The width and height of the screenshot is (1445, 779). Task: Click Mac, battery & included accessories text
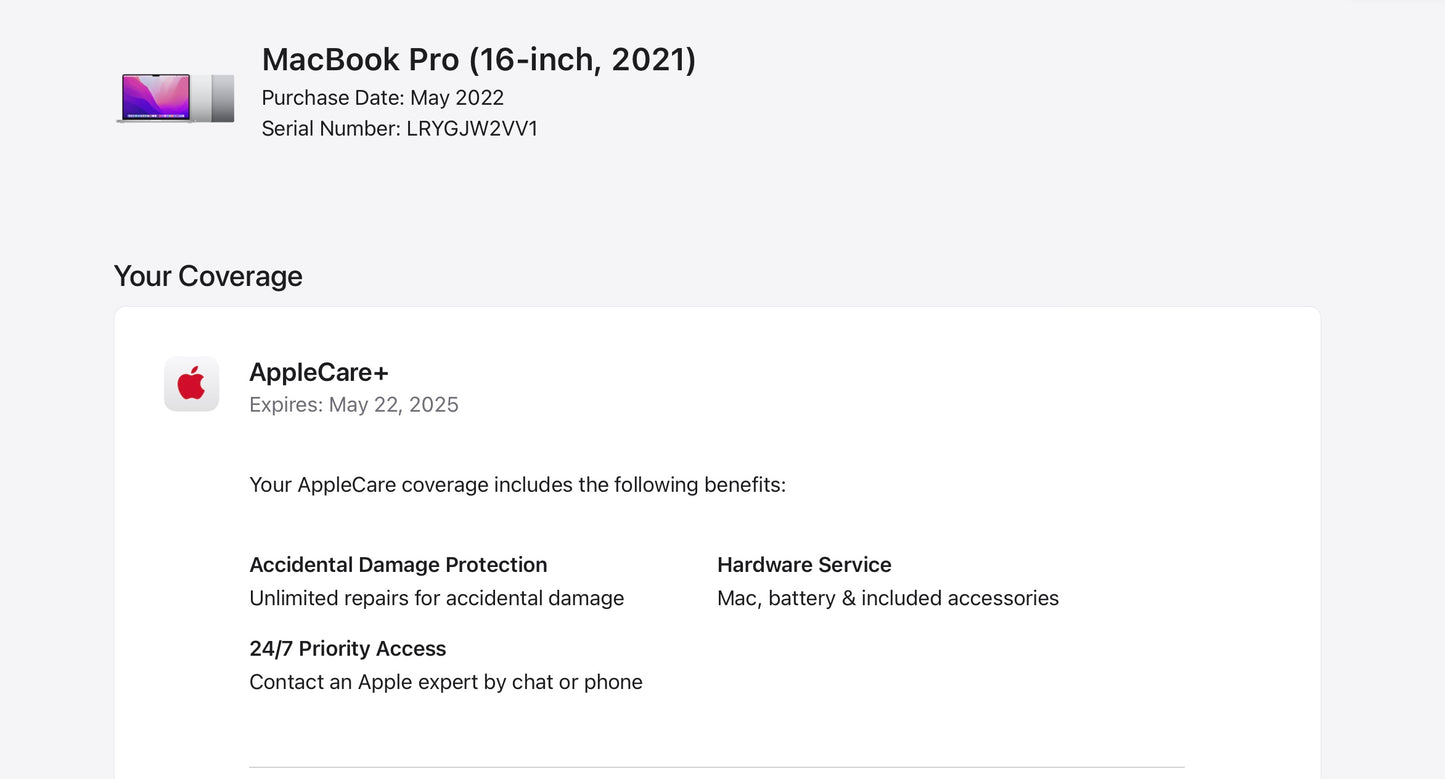coord(888,598)
